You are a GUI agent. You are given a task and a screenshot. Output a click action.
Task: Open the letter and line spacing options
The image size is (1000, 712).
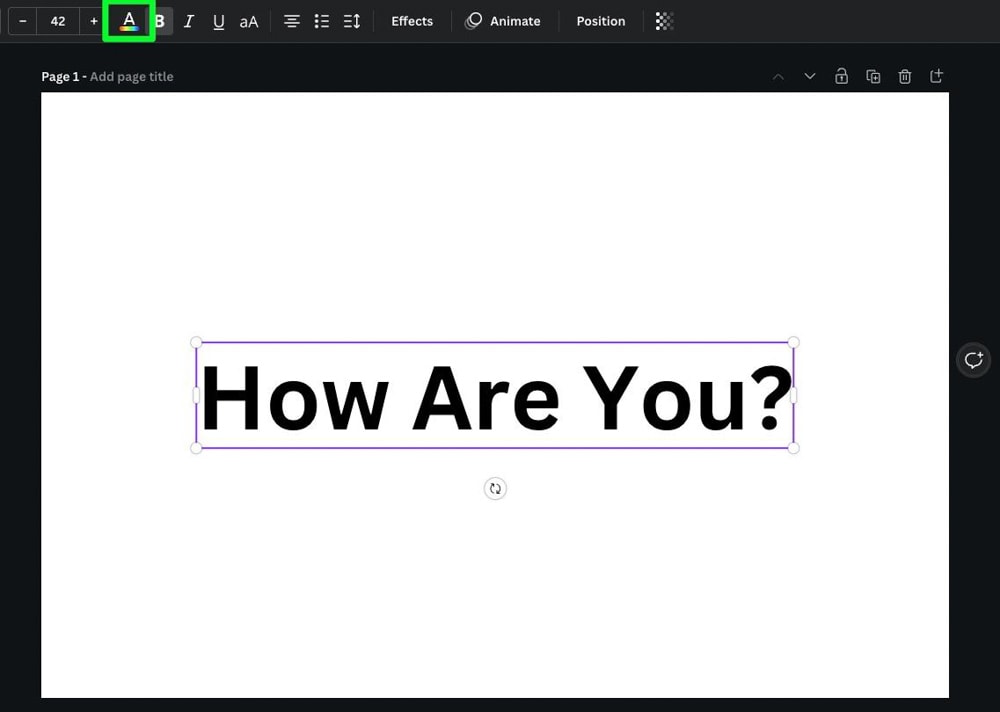[352, 21]
